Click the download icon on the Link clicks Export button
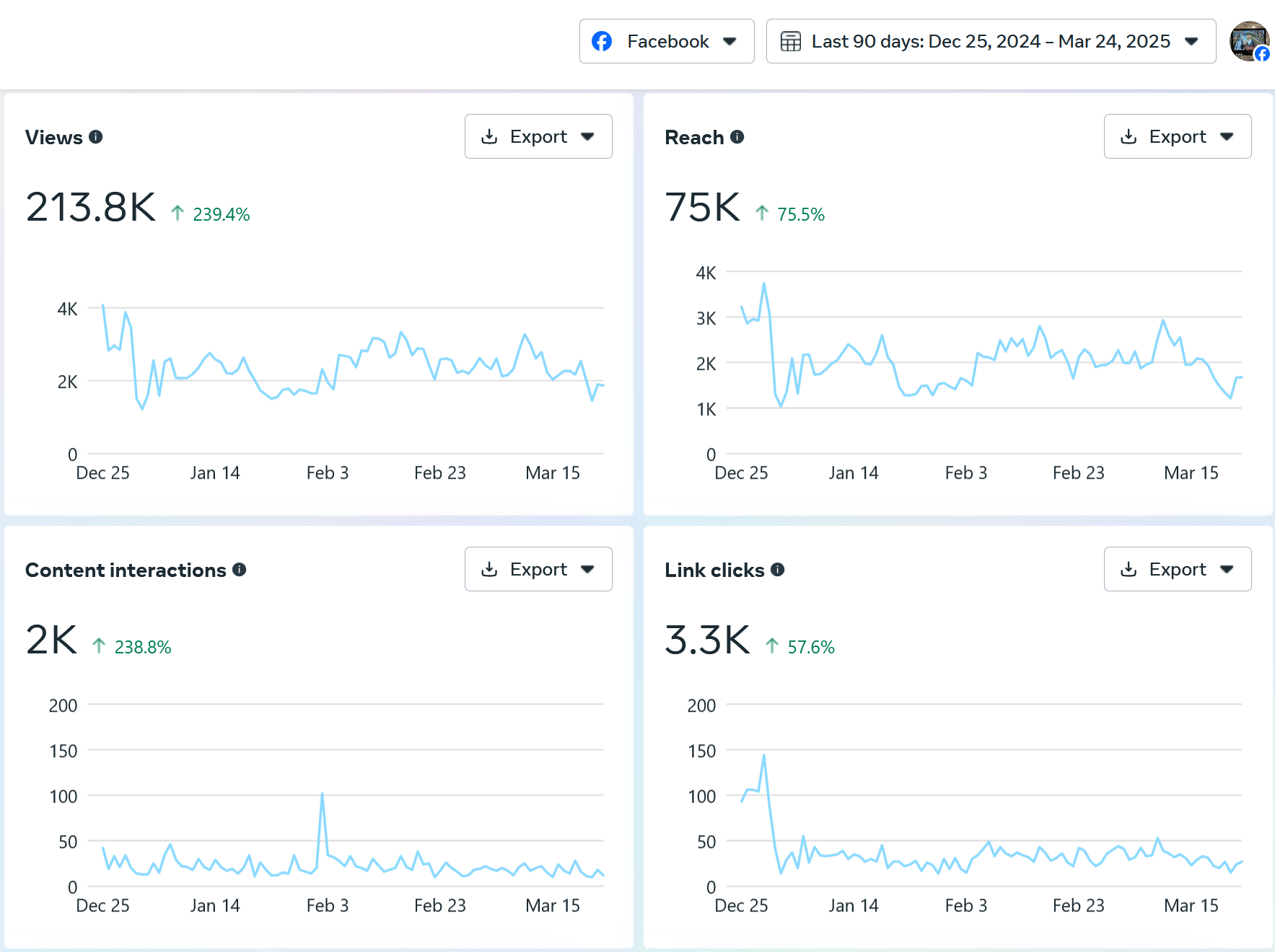This screenshot has height=952, width=1275. tap(1129, 569)
